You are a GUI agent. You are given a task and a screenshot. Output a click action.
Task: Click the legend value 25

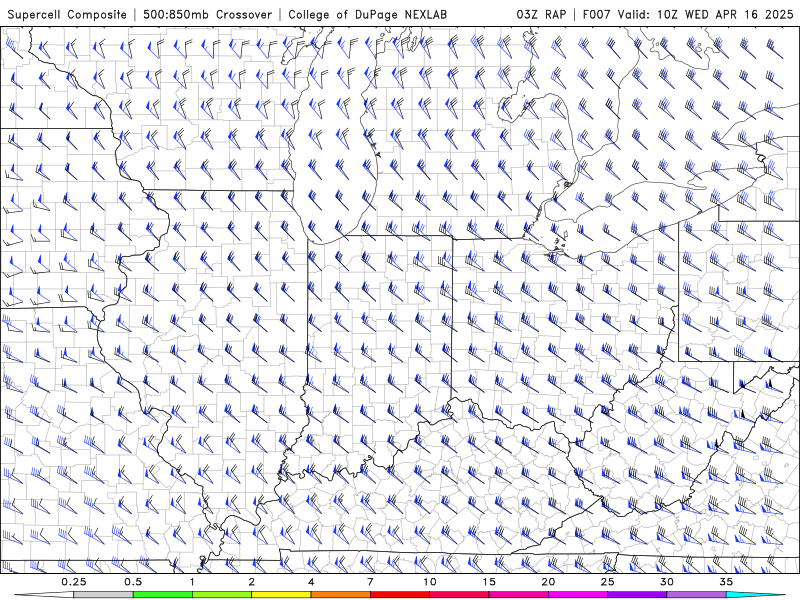pos(607,582)
